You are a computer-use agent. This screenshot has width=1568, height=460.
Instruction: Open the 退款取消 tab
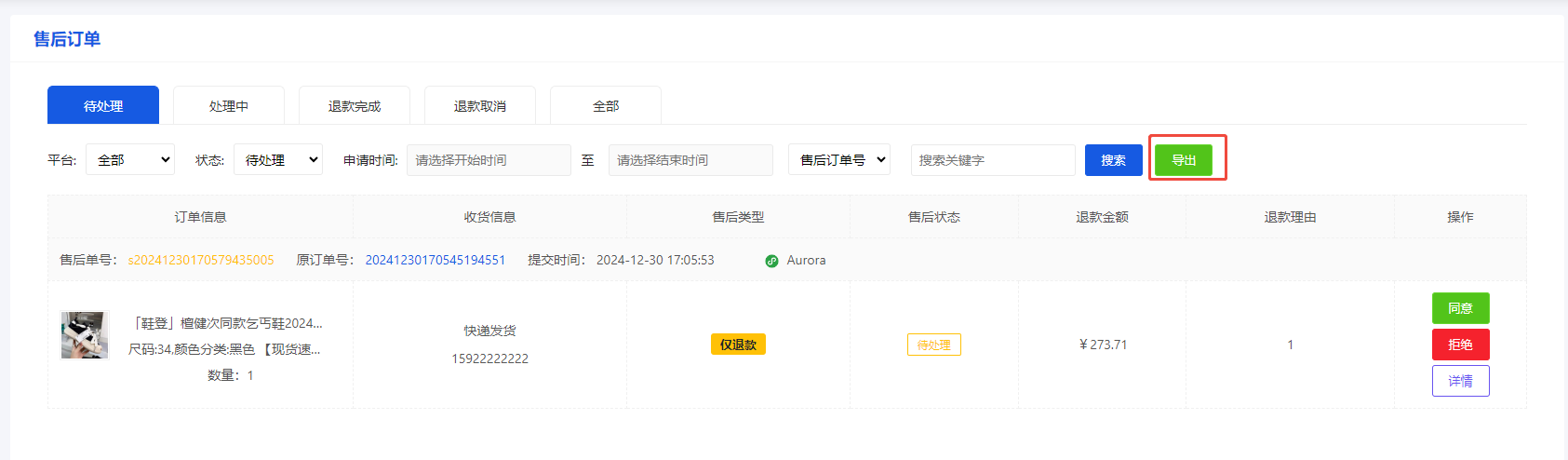480,106
